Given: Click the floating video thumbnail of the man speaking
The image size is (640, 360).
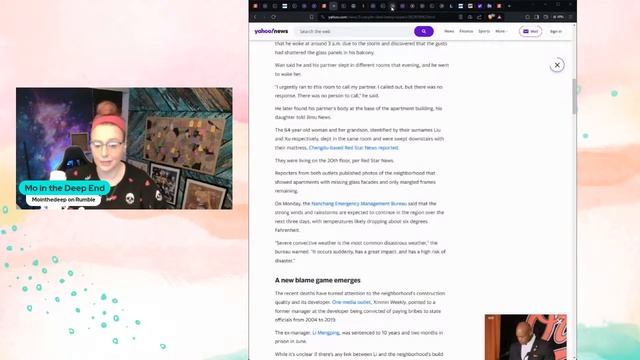Looking at the screenshot, I should point(526,337).
